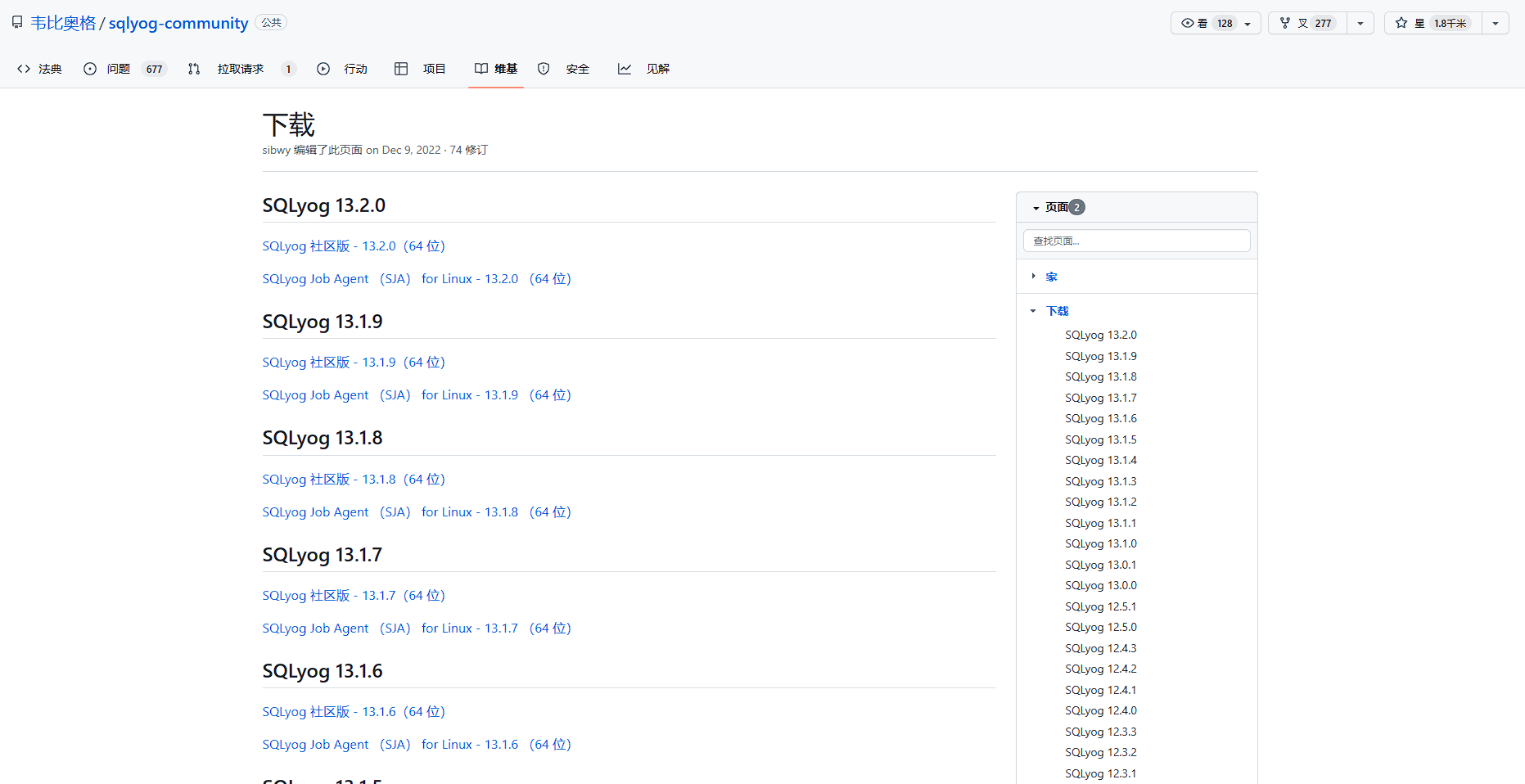This screenshot has width=1525, height=784.
Task: Expand the 家 home page entry
Action: coord(1033,276)
